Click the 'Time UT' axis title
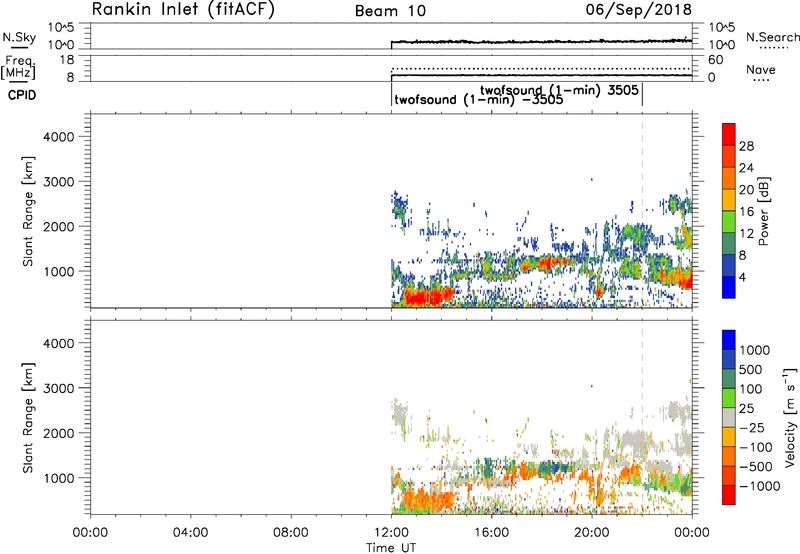 391,548
